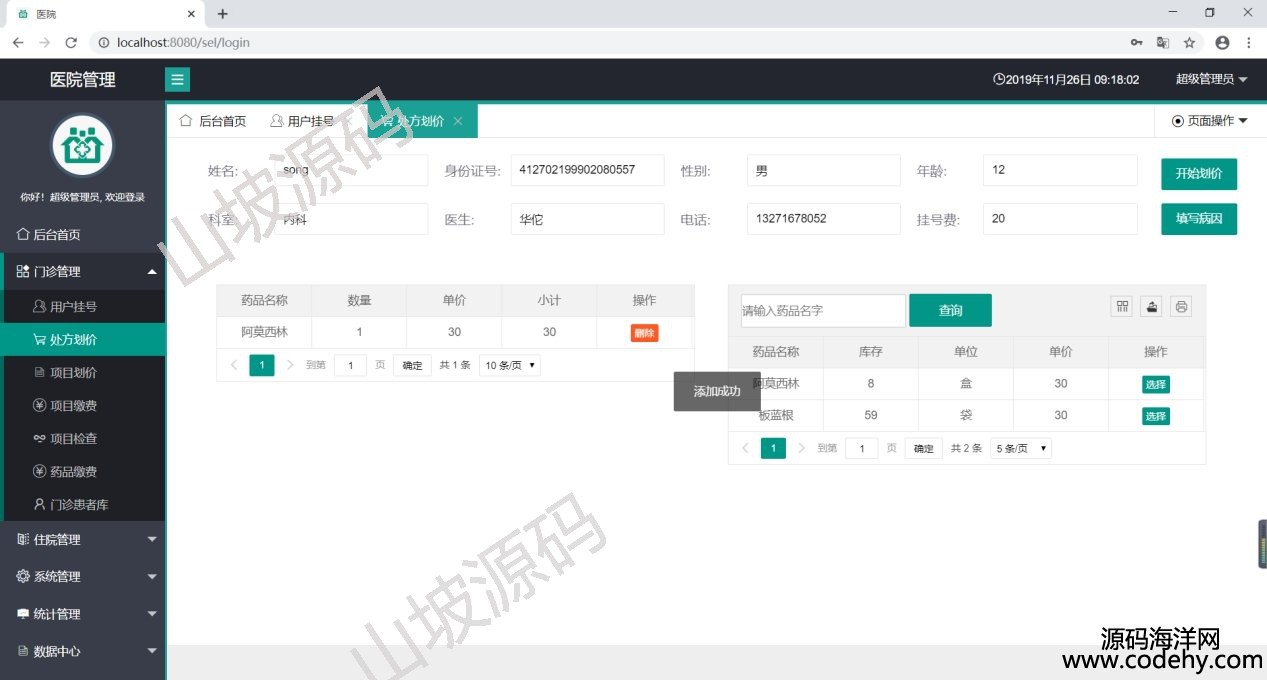Go back in browser history
Image resolution: width=1267 pixels, height=680 pixels.
(x=18, y=43)
